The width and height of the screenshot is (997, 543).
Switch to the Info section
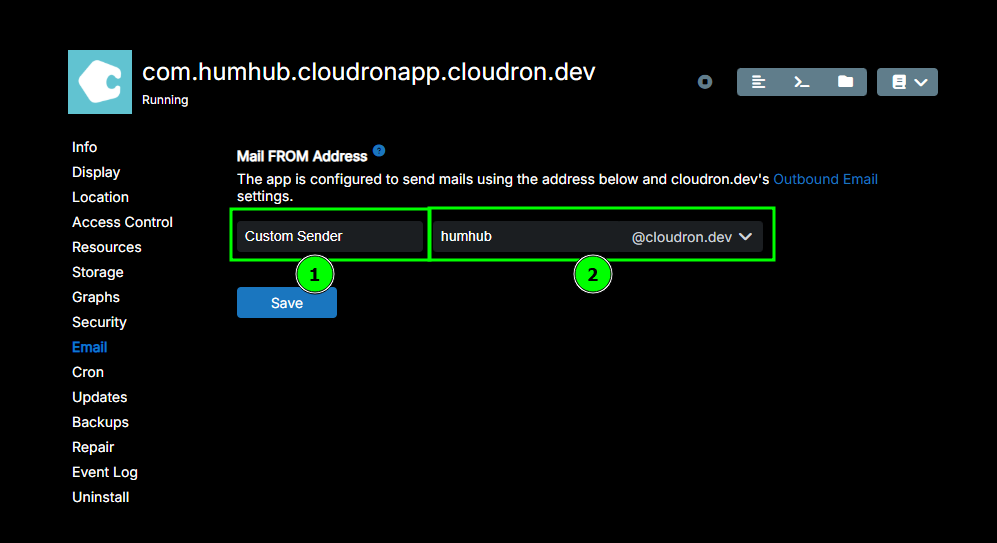85,147
